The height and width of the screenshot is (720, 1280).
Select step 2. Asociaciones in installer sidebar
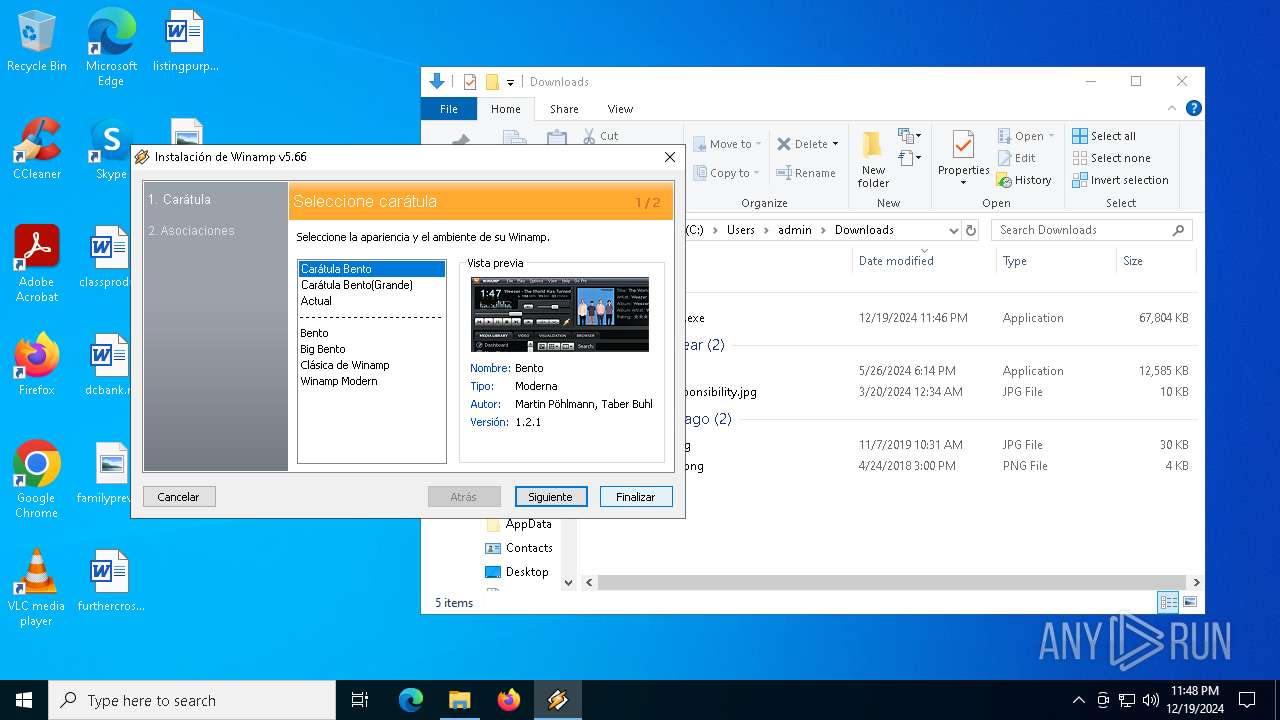(191, 231)
